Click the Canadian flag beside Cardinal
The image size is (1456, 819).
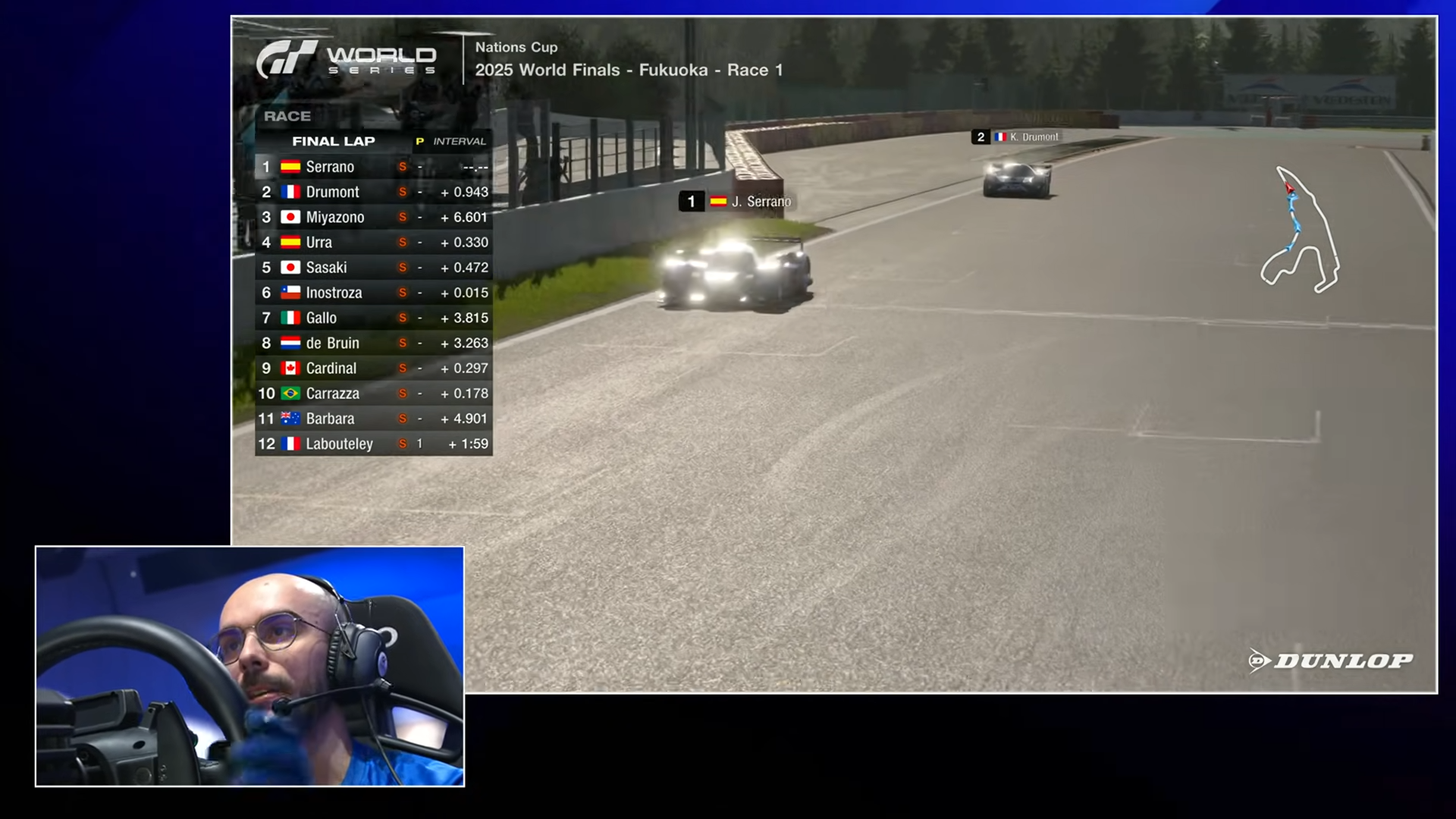(290, 369)
